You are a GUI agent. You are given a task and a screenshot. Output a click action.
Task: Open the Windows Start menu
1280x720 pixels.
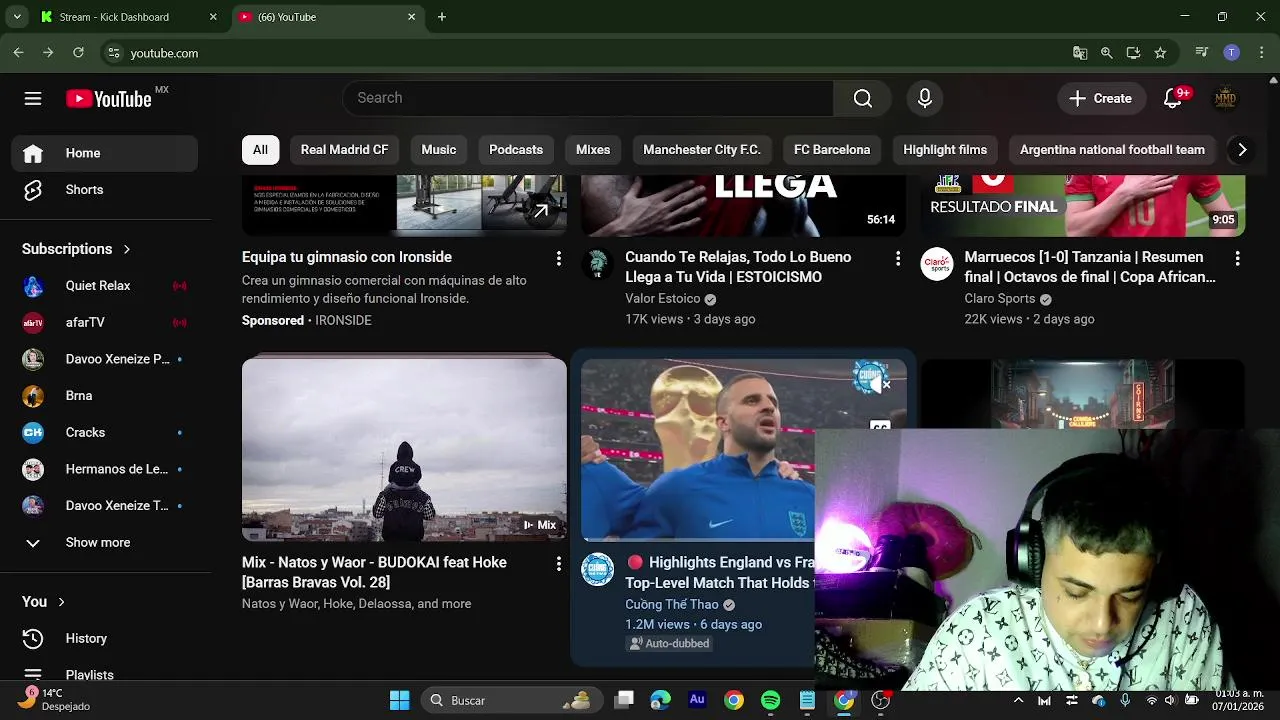[399, 700]
